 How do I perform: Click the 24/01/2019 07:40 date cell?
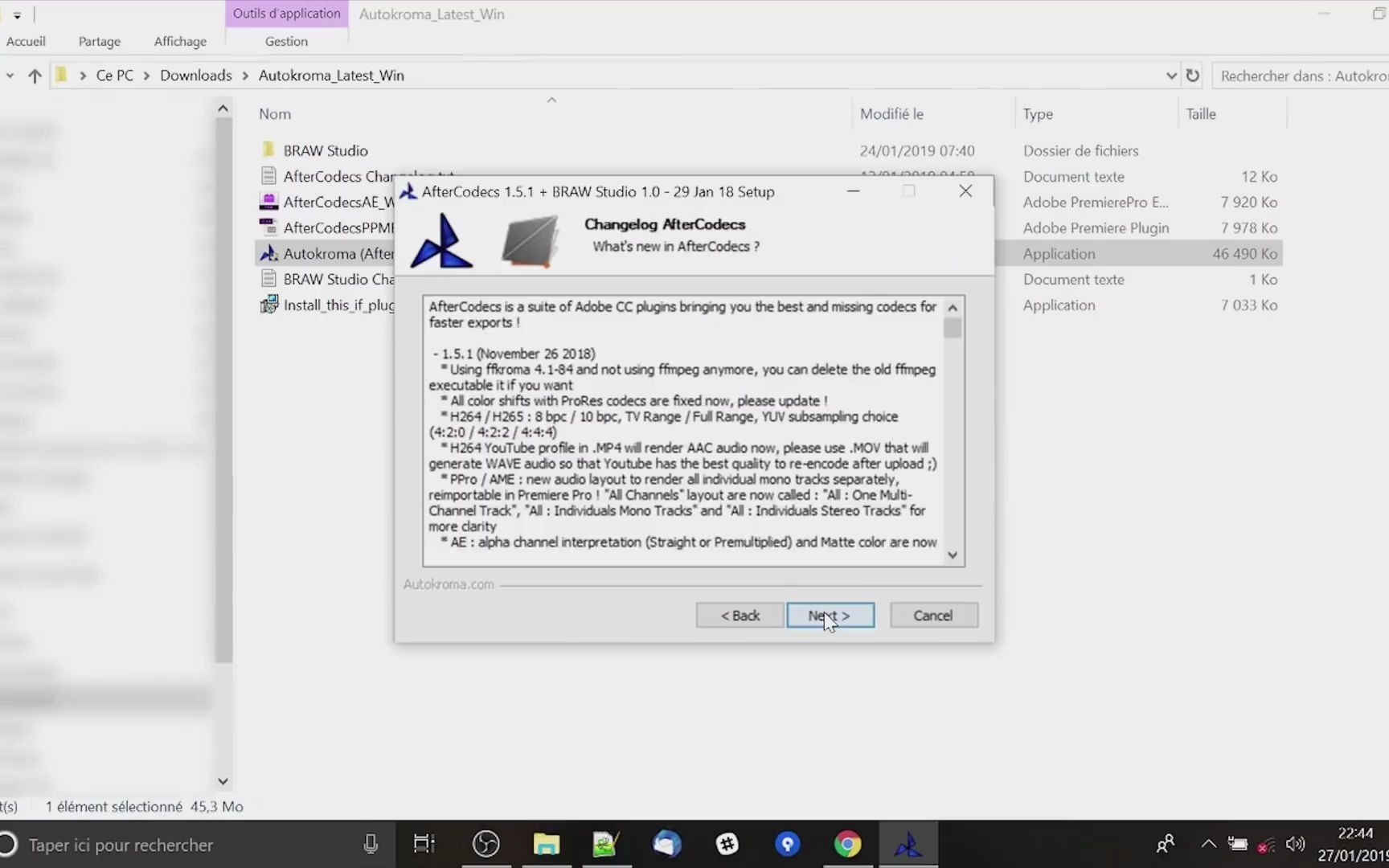pyautogui.click(x=916, y=150)
